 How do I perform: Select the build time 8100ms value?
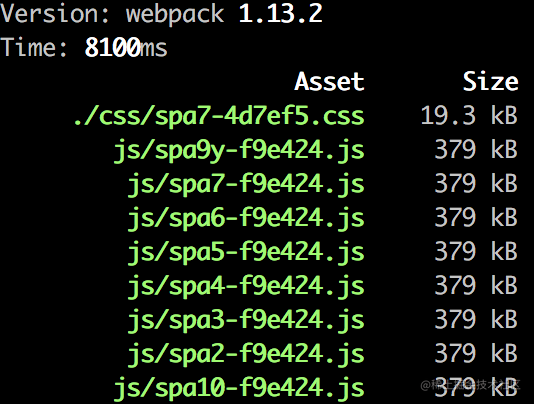(126, 47)
